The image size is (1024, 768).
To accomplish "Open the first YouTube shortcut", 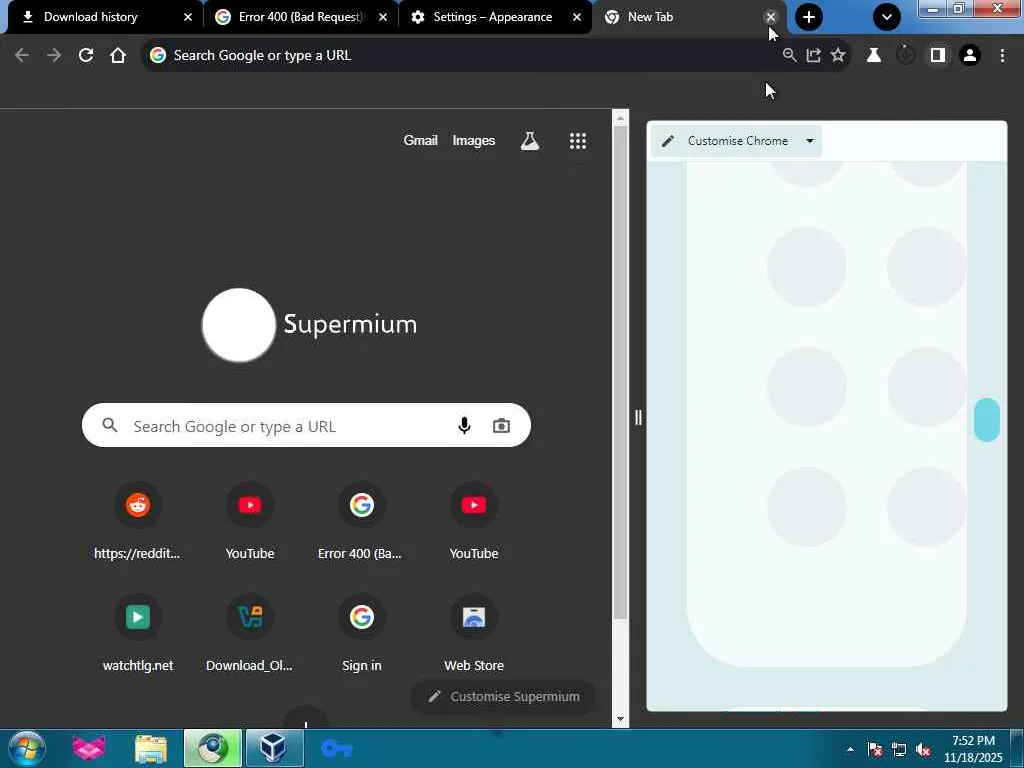I will [249, 520].
